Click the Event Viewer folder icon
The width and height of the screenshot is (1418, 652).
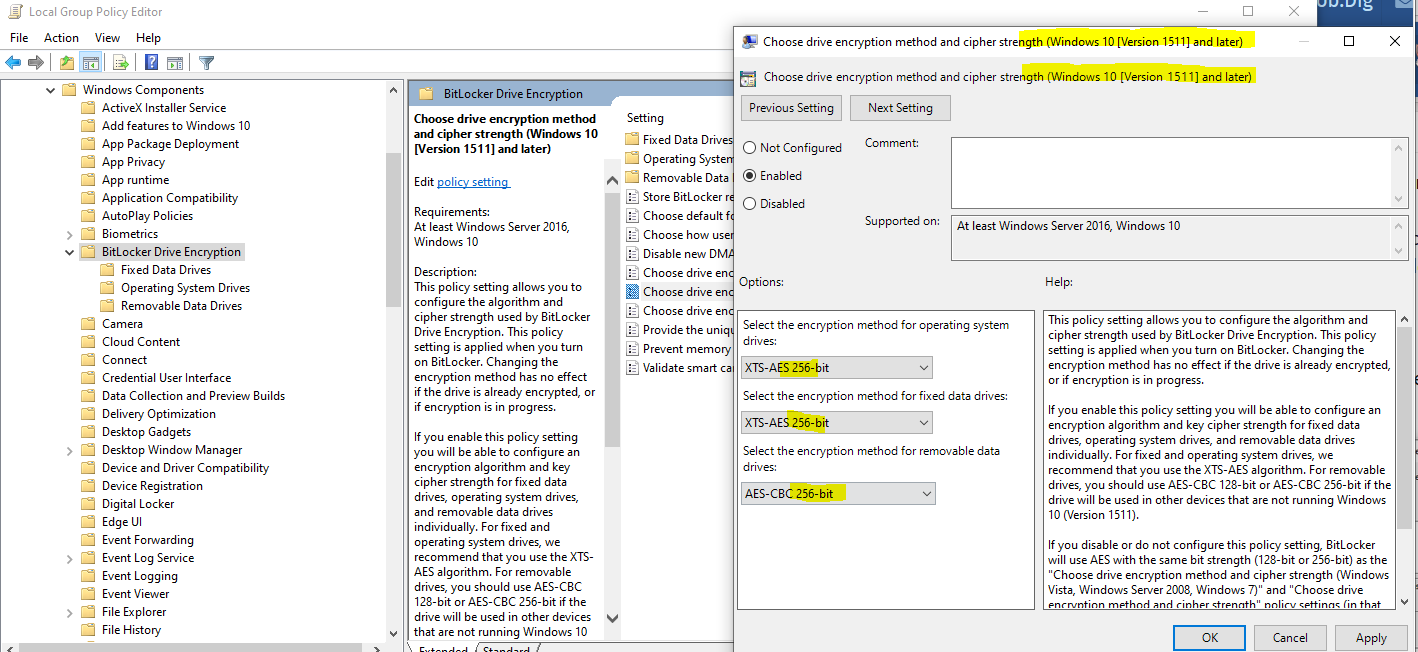(x=88, y=594)
